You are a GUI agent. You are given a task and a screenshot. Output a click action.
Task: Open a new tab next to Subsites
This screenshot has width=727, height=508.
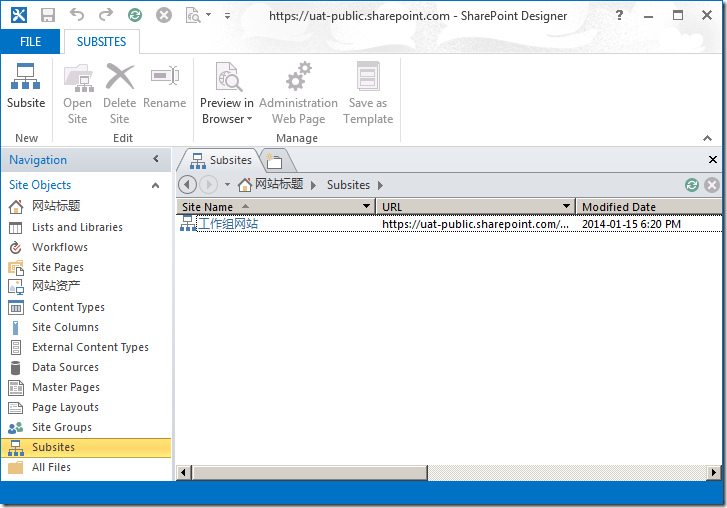(x=274, y=161)
